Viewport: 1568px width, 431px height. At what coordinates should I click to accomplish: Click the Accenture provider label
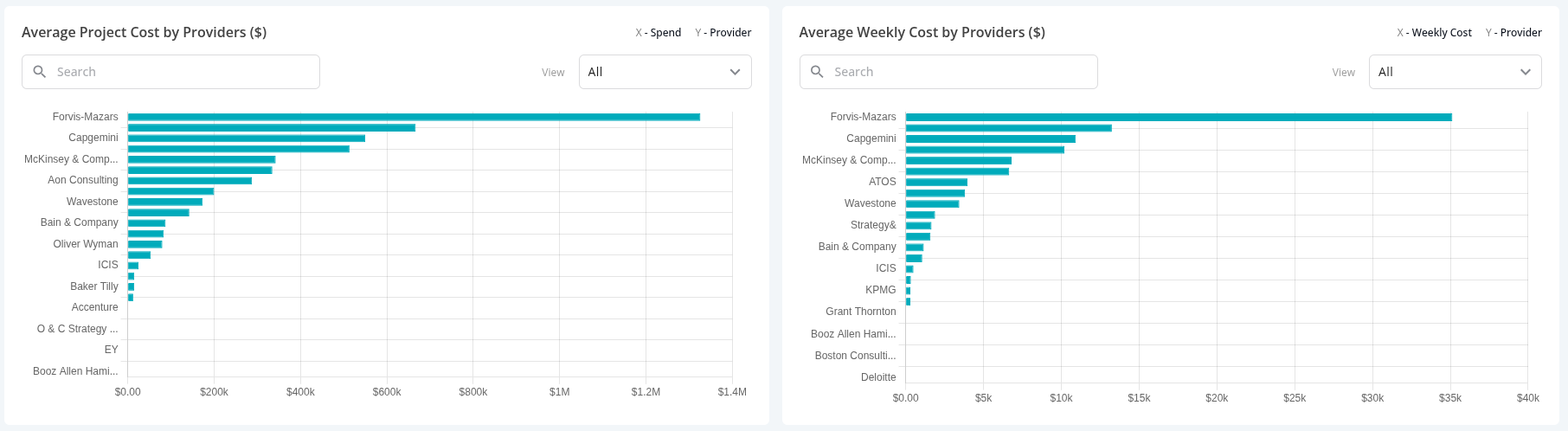point(94,307)
